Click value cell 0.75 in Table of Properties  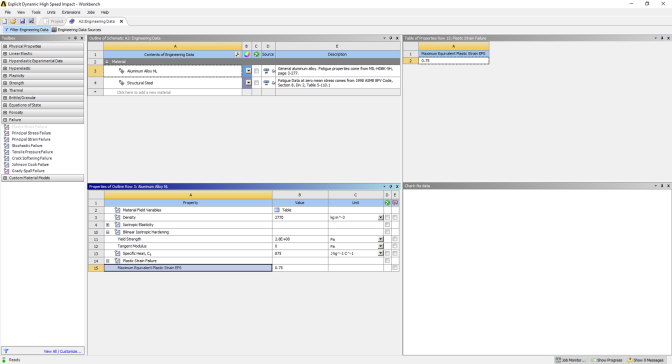453,60
